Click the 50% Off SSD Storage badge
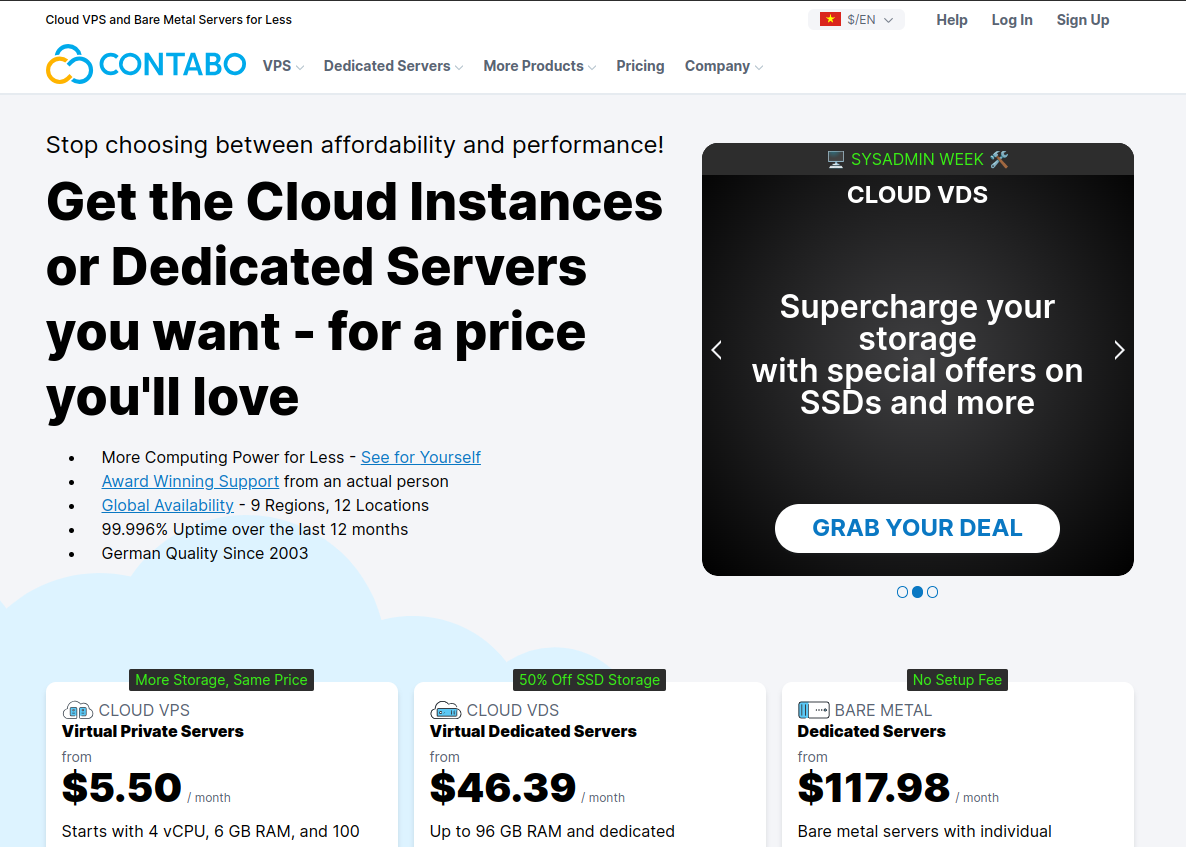 tap(589, 680)
